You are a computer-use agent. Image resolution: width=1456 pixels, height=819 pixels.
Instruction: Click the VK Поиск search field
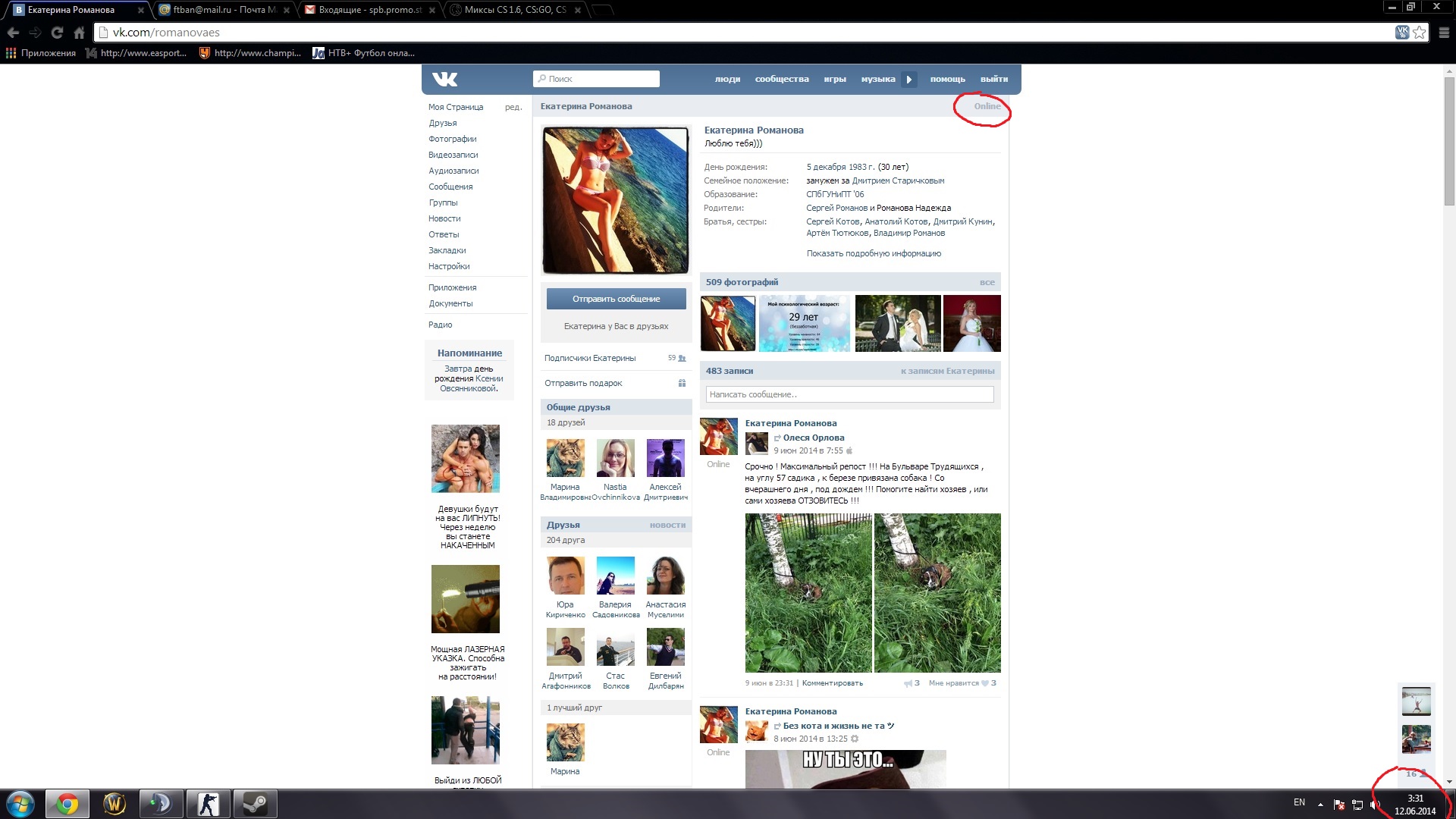[596, 79]
